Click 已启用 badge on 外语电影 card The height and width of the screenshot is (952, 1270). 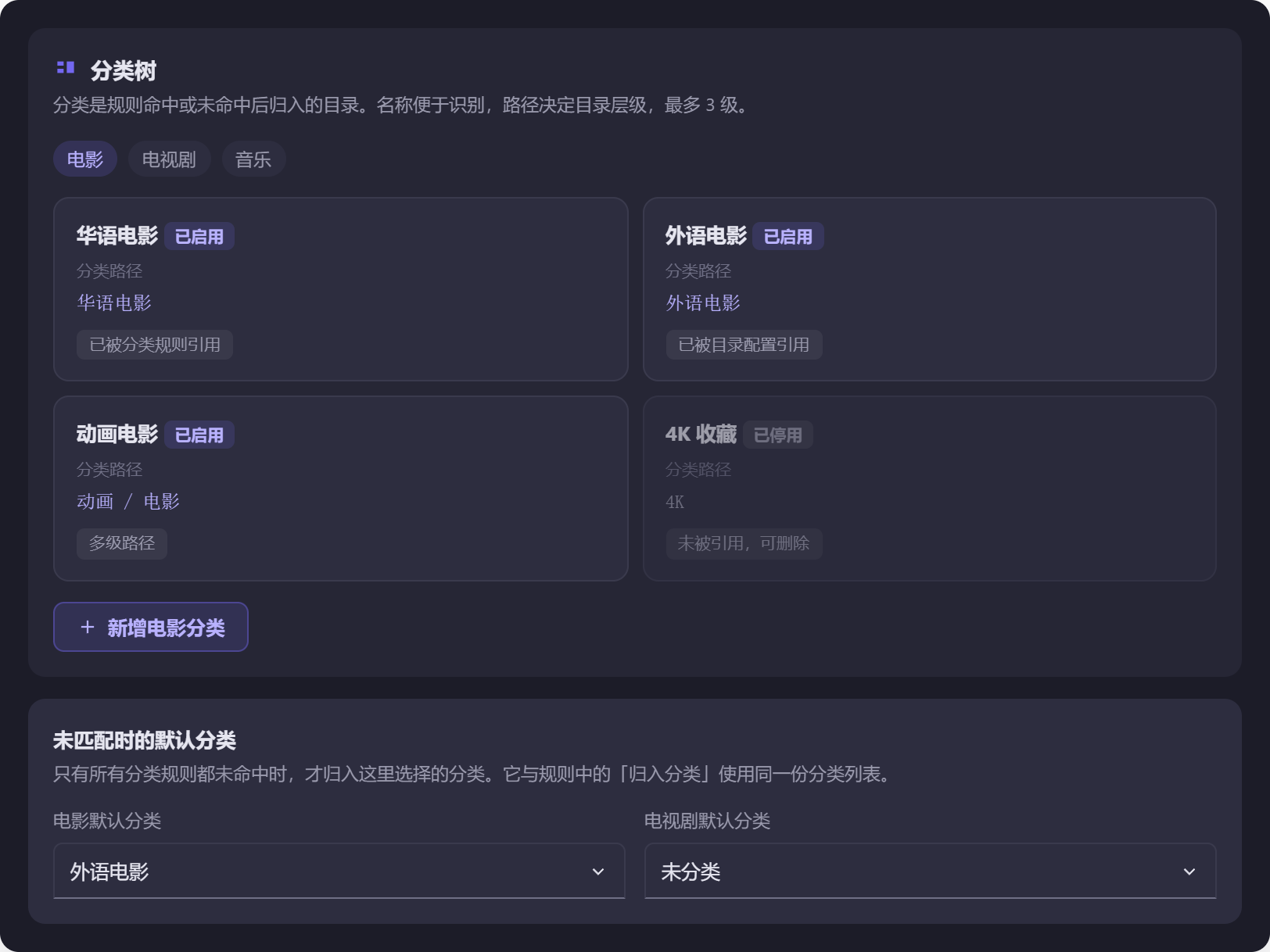coord(788,236)
